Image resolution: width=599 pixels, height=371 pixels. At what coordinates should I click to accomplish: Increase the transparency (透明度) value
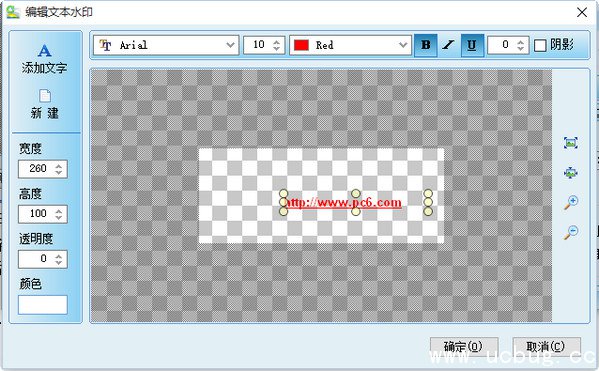click(x=58, y=256)
